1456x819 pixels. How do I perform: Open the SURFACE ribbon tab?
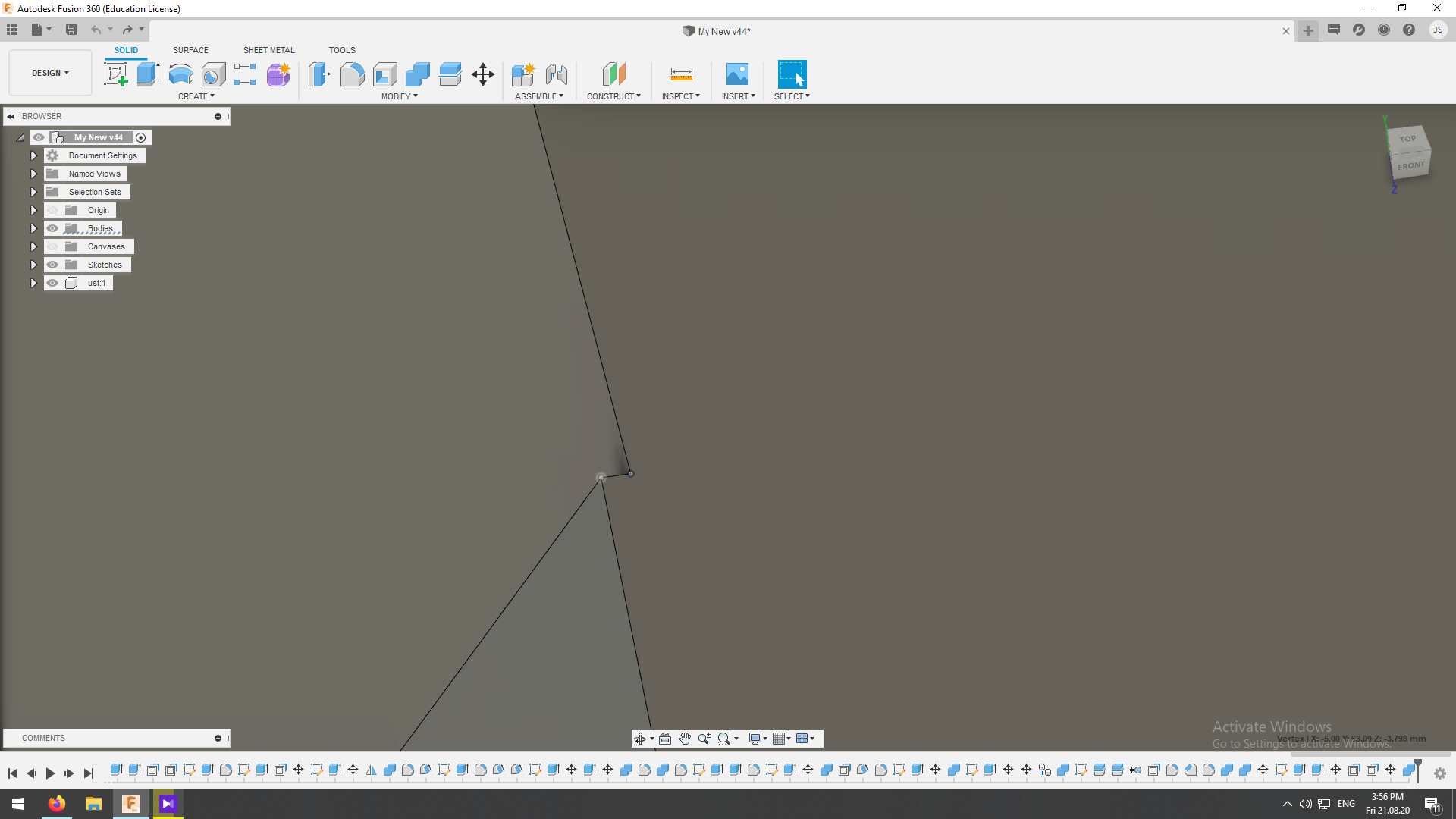pos(190,49)
